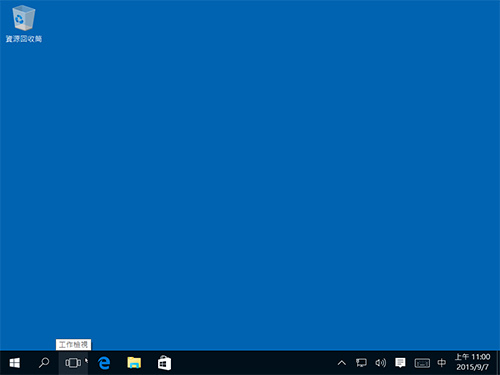Viewport: 500px width, 375px height.
Task: Click the network status tray icon
Action: 361,363
